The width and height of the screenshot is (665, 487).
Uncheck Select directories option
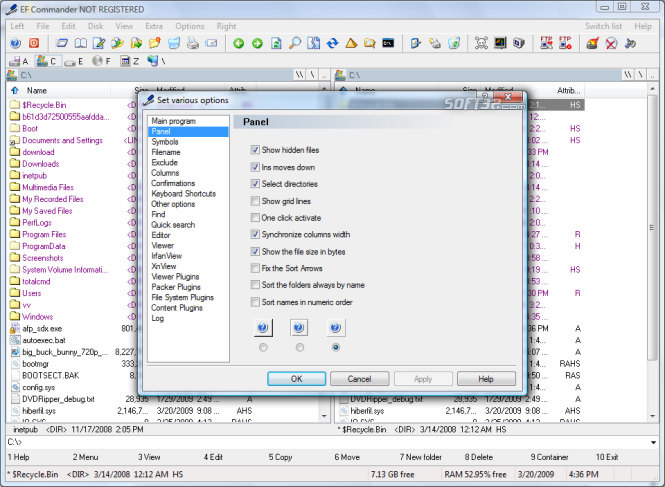(x=255, y=184)
